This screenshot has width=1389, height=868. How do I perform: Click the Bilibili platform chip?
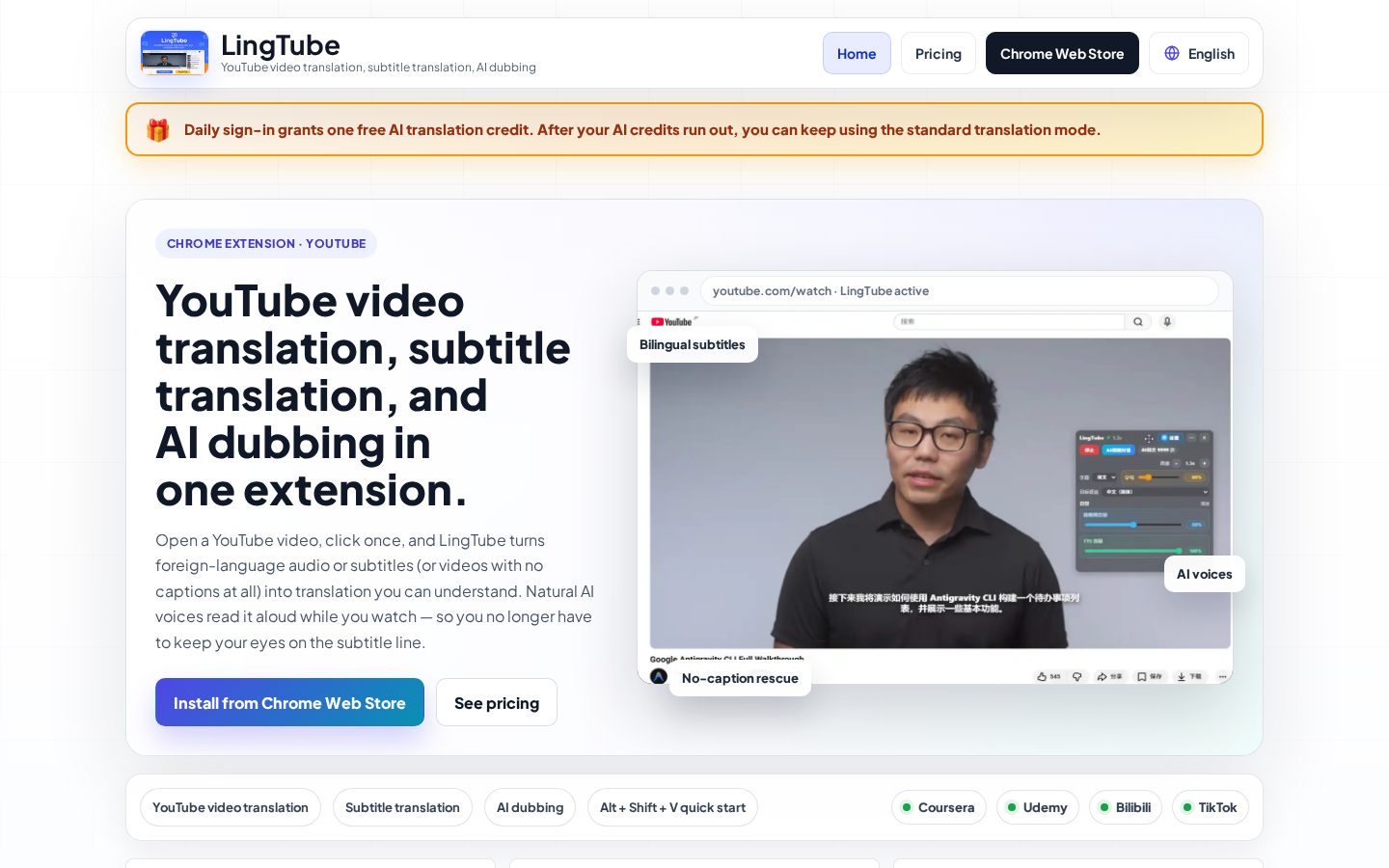(x=1126, y=807)
